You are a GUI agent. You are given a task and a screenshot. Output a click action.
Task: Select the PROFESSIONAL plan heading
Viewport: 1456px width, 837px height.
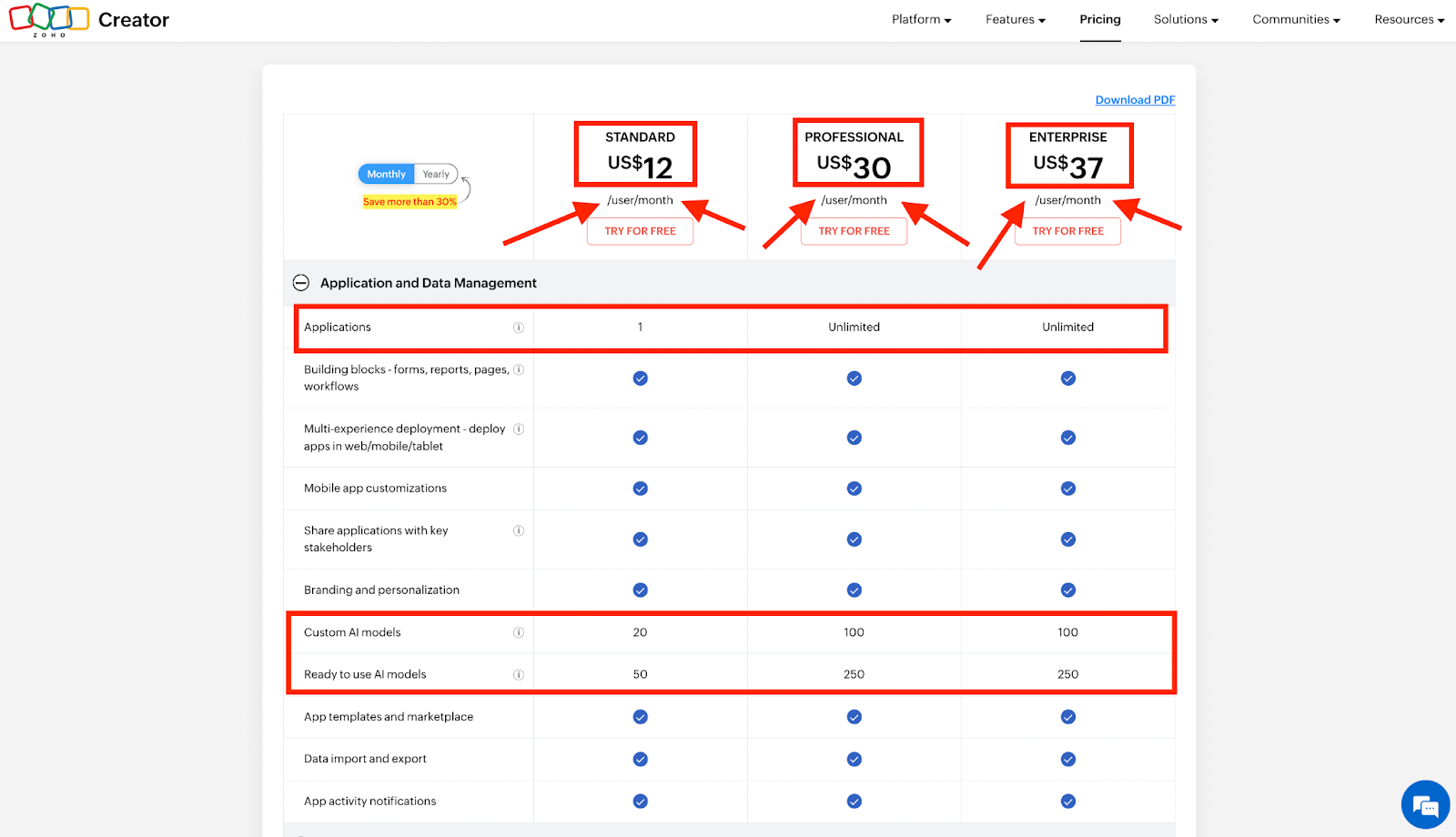point(854,137)
